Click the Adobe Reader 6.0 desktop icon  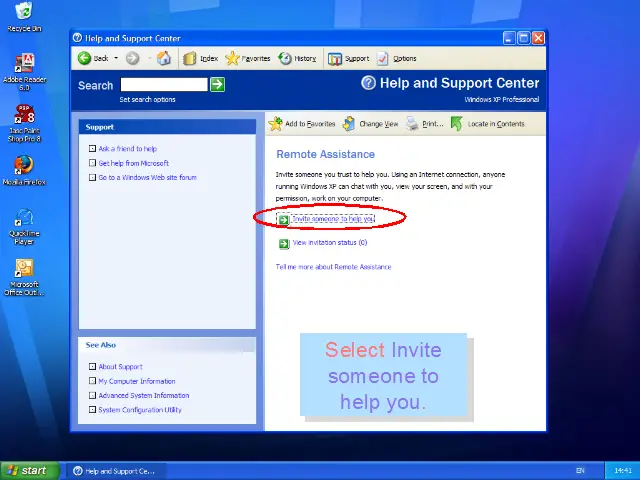click(24, 72)
